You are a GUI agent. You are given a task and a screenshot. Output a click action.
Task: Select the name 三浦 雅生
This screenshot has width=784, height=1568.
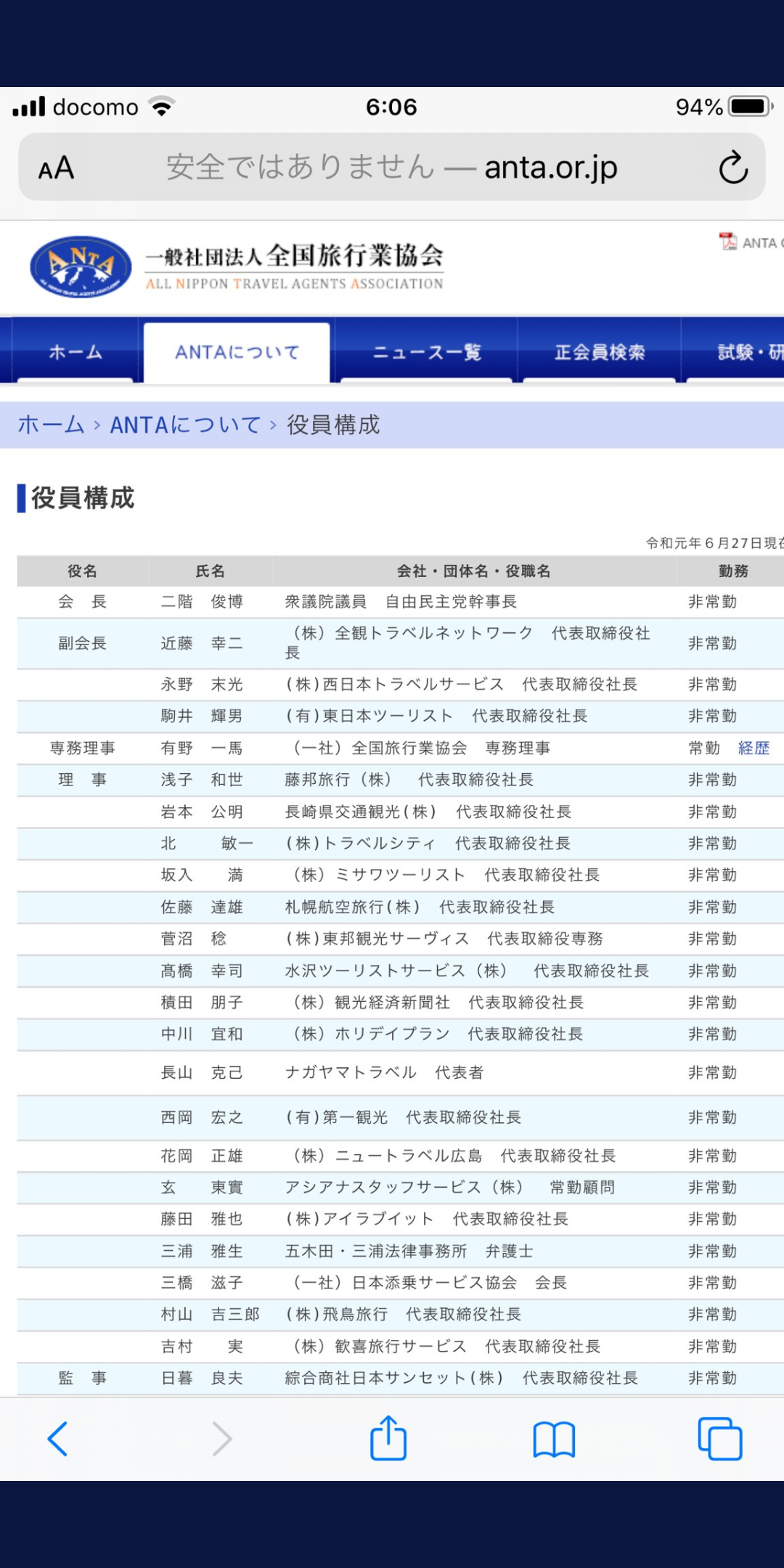[x=202, y=1251]
